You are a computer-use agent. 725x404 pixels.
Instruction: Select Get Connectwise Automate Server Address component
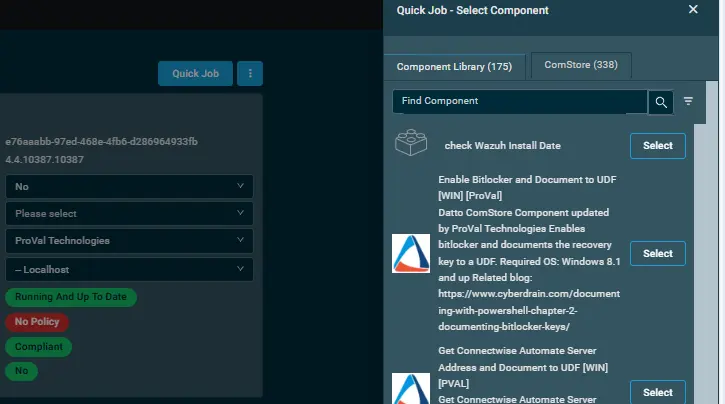[x=657, y=392]
